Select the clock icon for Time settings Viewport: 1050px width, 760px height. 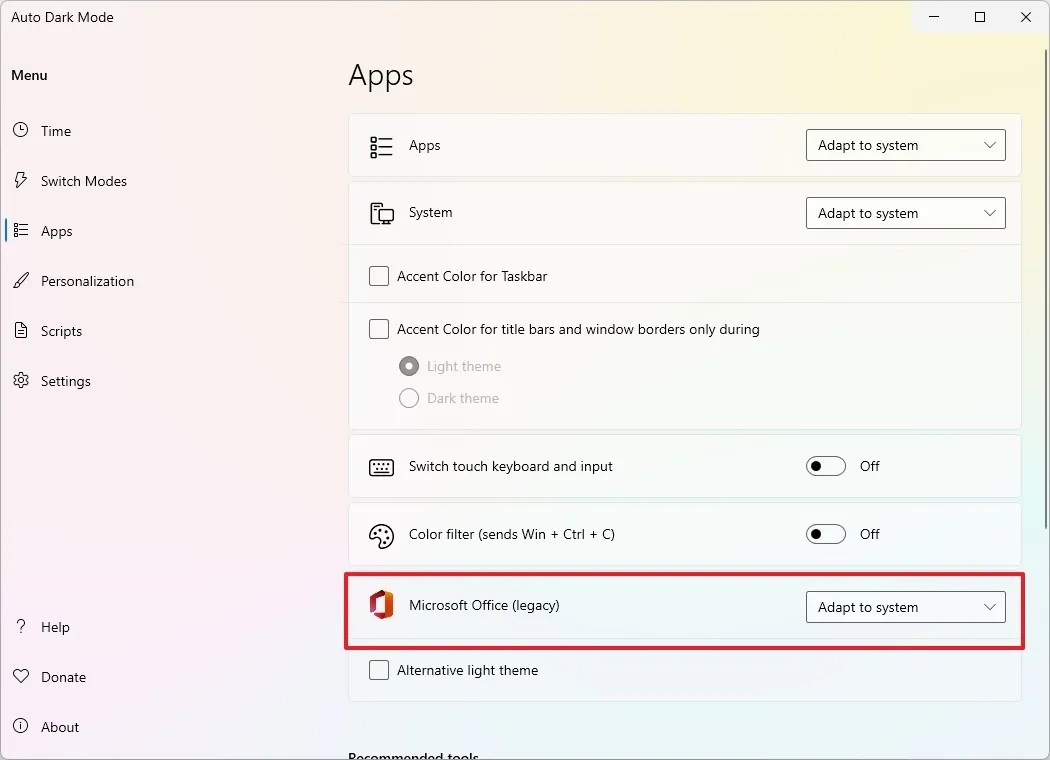point(21,130)
